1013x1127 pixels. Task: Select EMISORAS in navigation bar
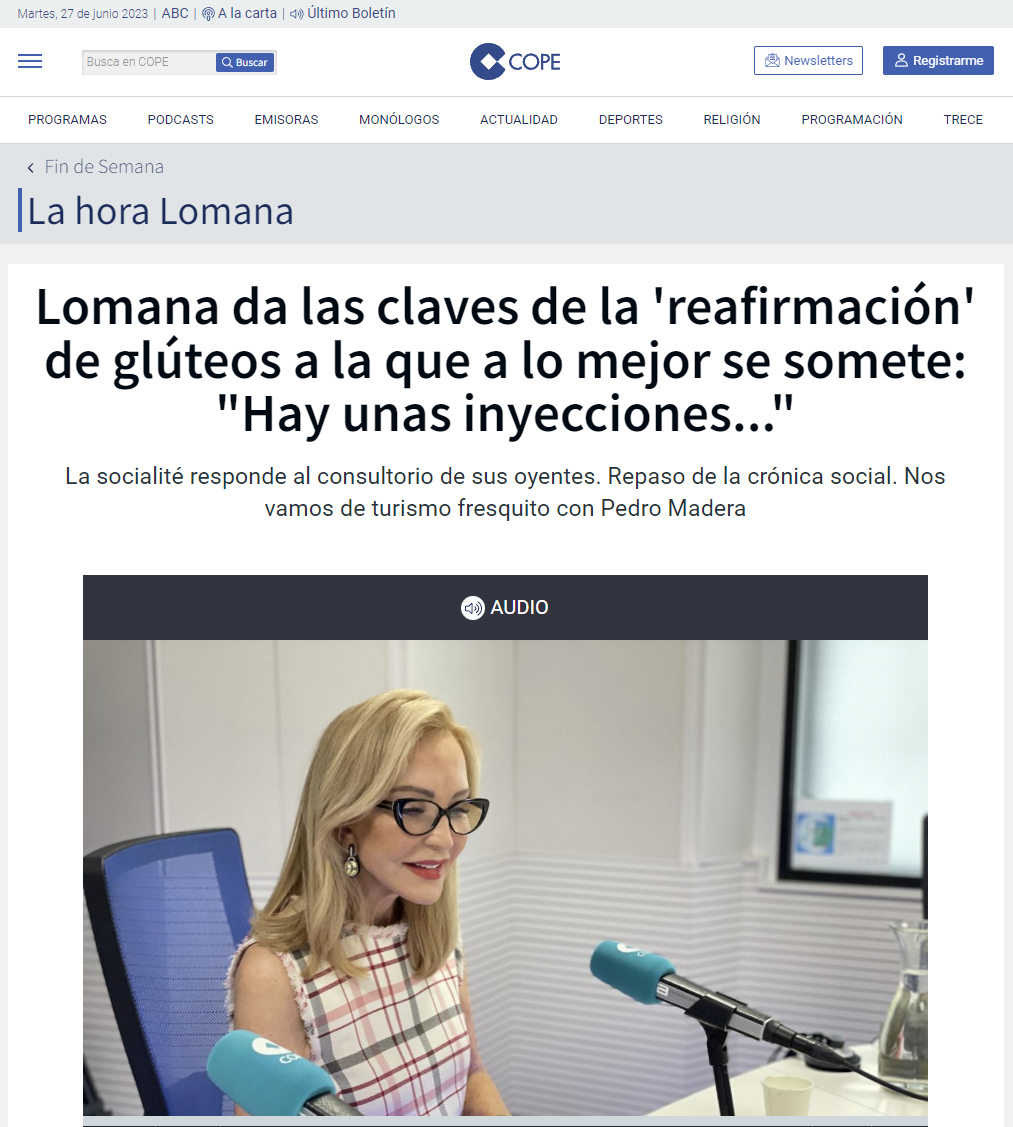[286, 120]
